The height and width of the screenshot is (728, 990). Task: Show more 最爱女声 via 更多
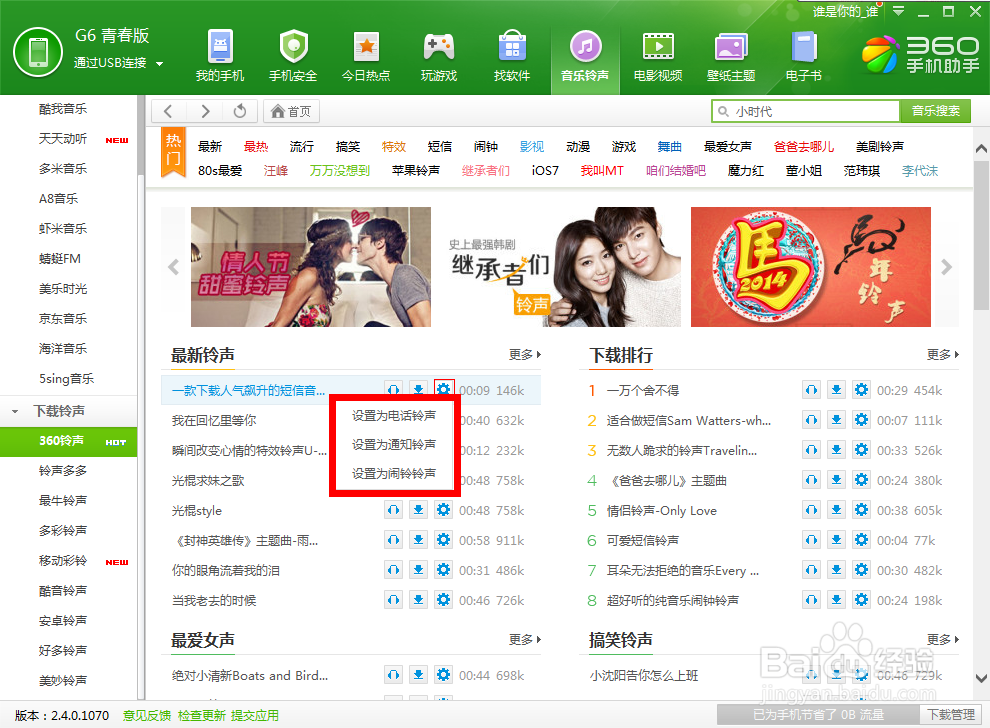(525, 640)
